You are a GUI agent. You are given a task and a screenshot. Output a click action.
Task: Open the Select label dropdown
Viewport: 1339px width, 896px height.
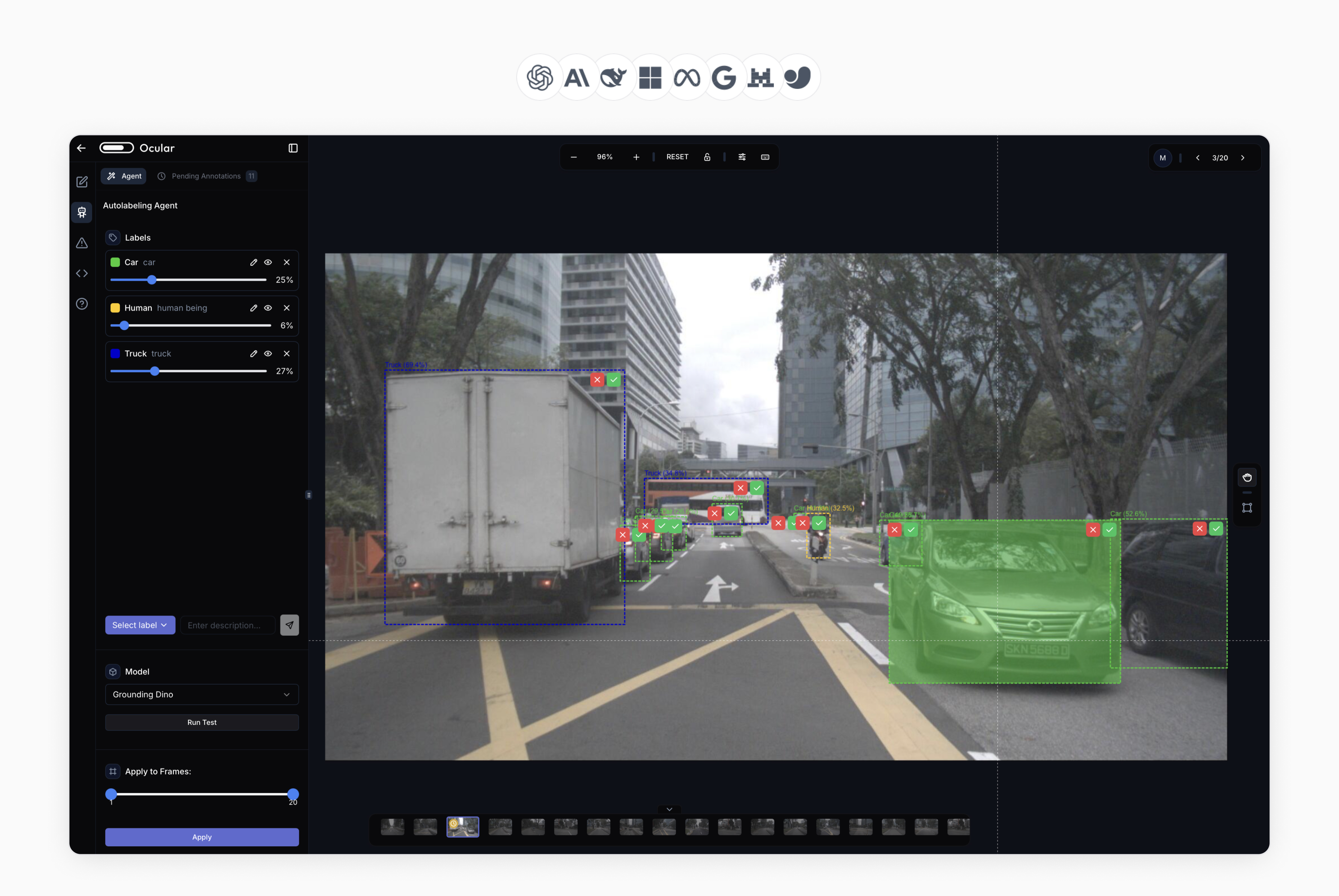tap(139, 625)
